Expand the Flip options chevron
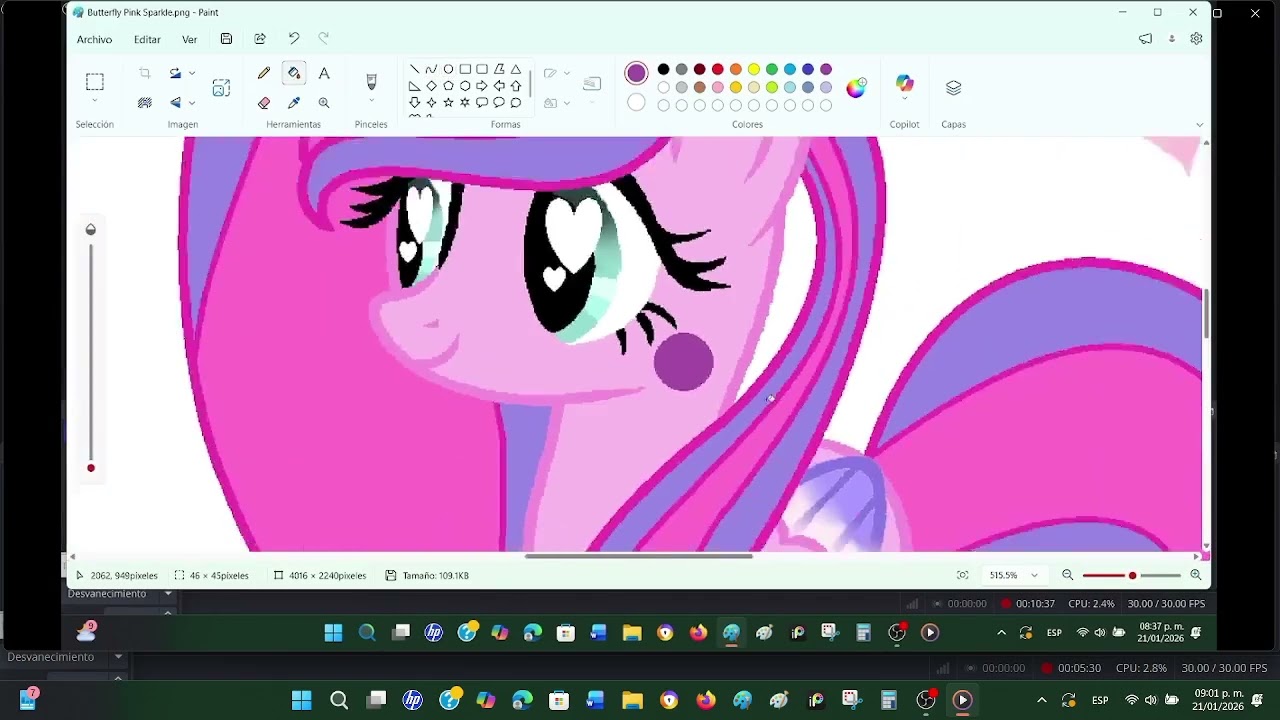 [192, 102]
